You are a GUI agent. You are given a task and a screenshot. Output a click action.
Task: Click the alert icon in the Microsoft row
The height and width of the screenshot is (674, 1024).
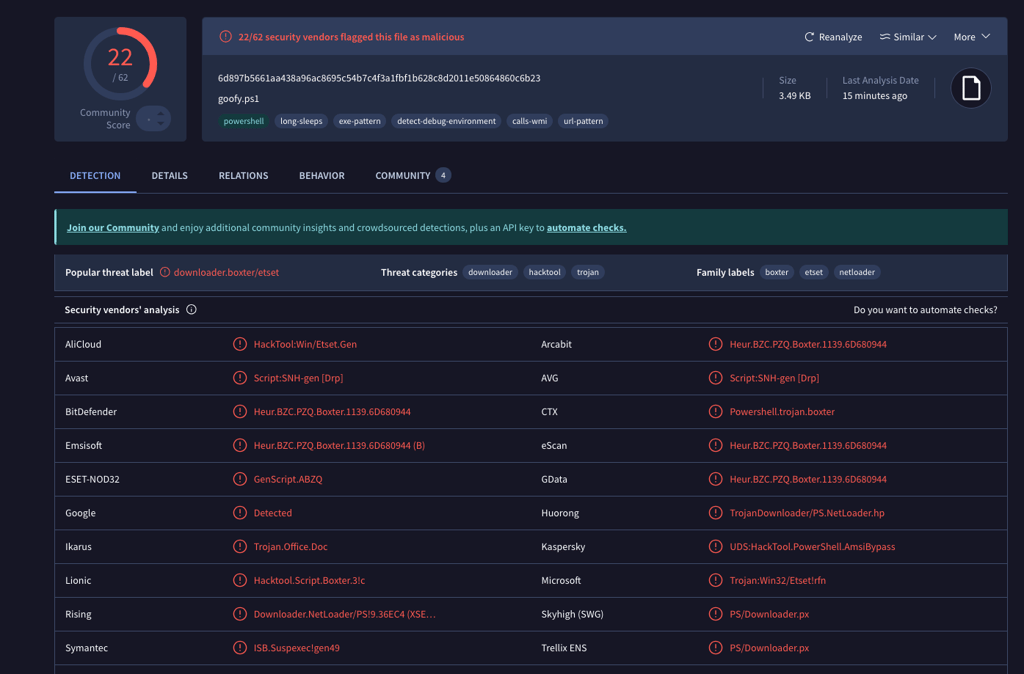pyautogui.click(x=715, y=581)
